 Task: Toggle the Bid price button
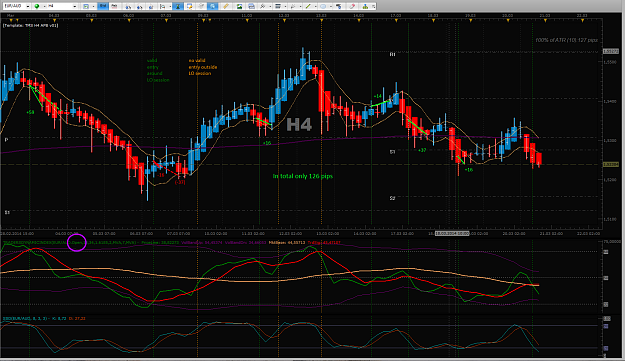click(x=103, y=6)
